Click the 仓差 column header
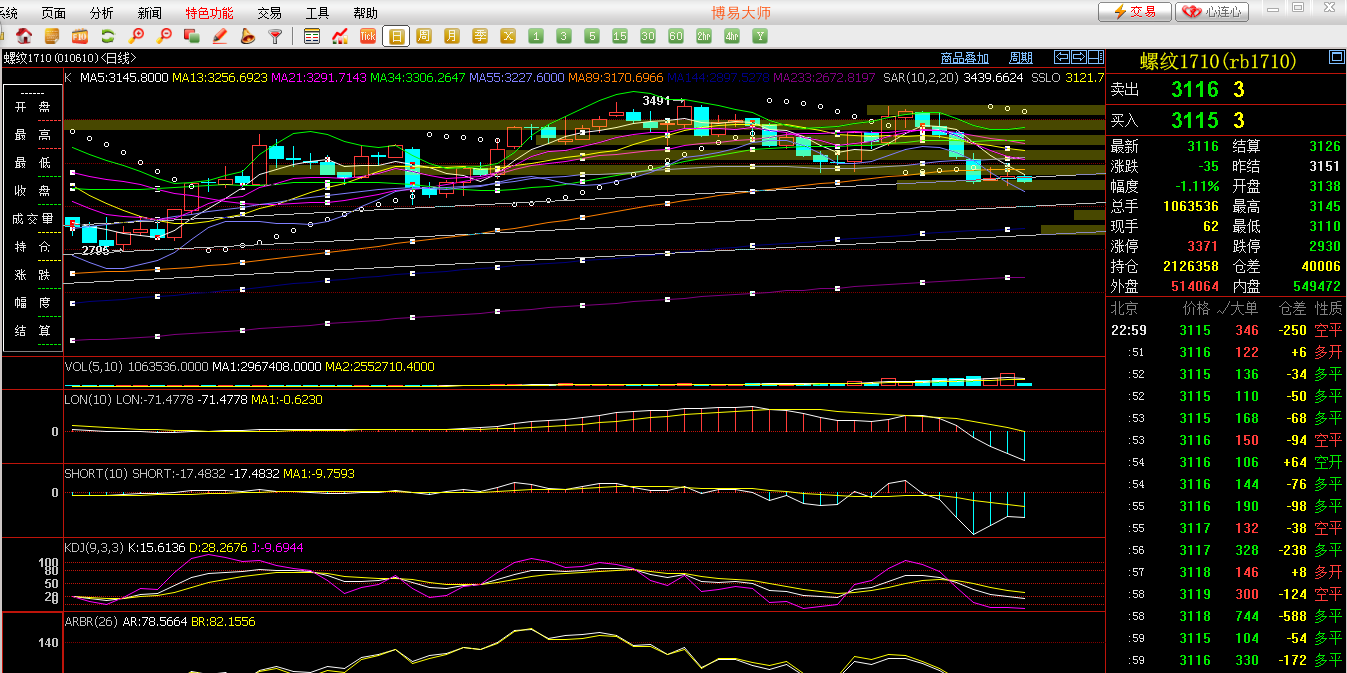The width and height of the screenshot is (1347, 673). tap(1293, 308)
